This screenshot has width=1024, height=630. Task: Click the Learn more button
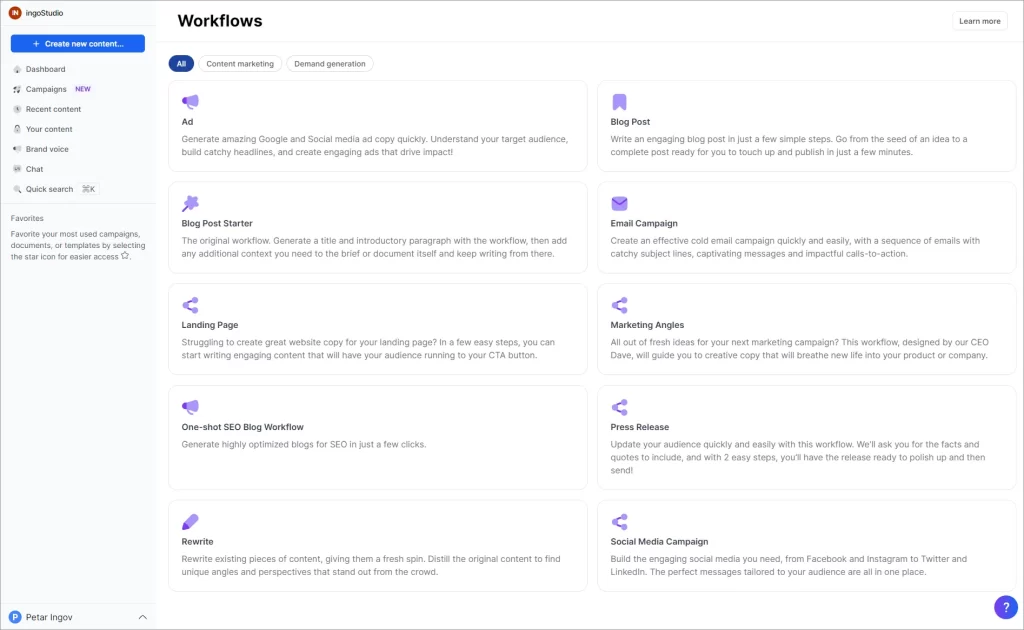point(979,20)
